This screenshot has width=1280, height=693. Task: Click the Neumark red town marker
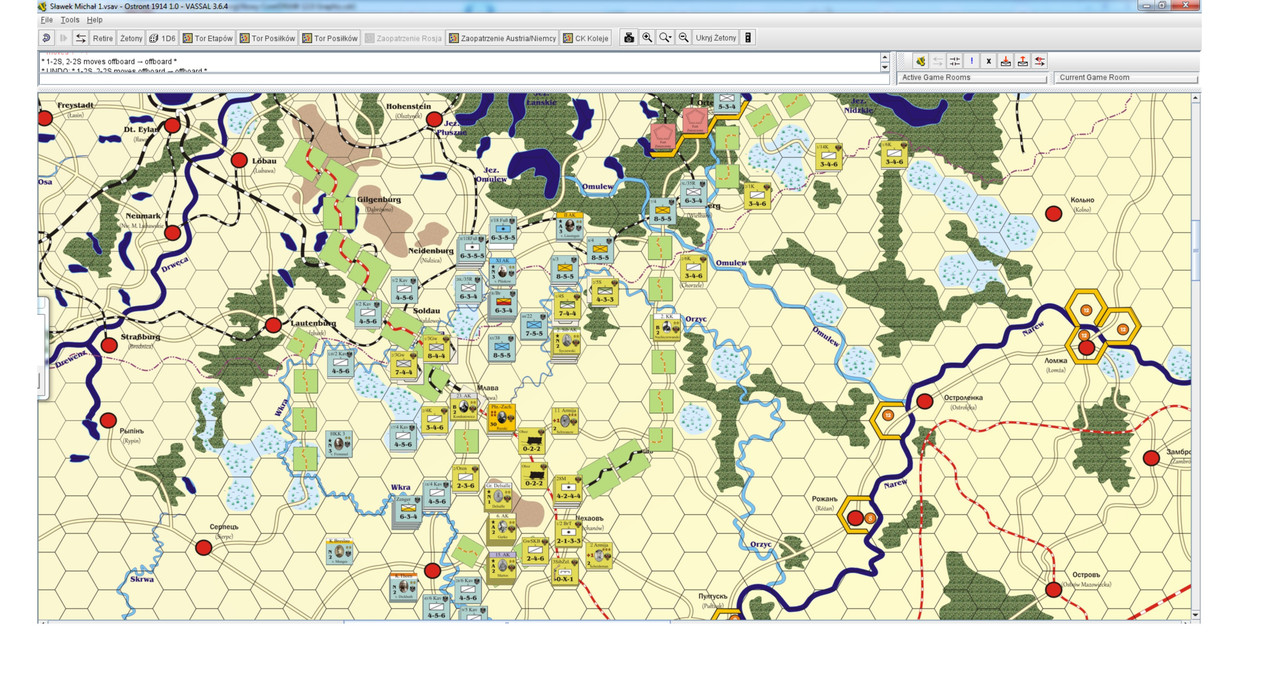172,233
